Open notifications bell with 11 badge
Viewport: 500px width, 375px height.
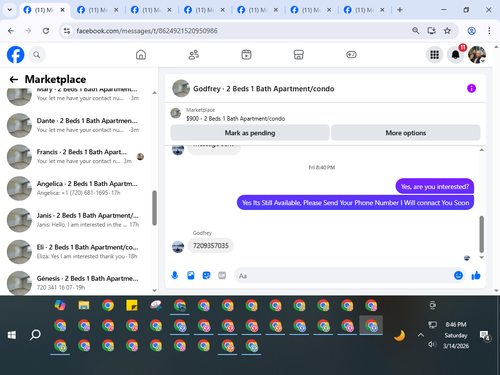click(456, 55)
